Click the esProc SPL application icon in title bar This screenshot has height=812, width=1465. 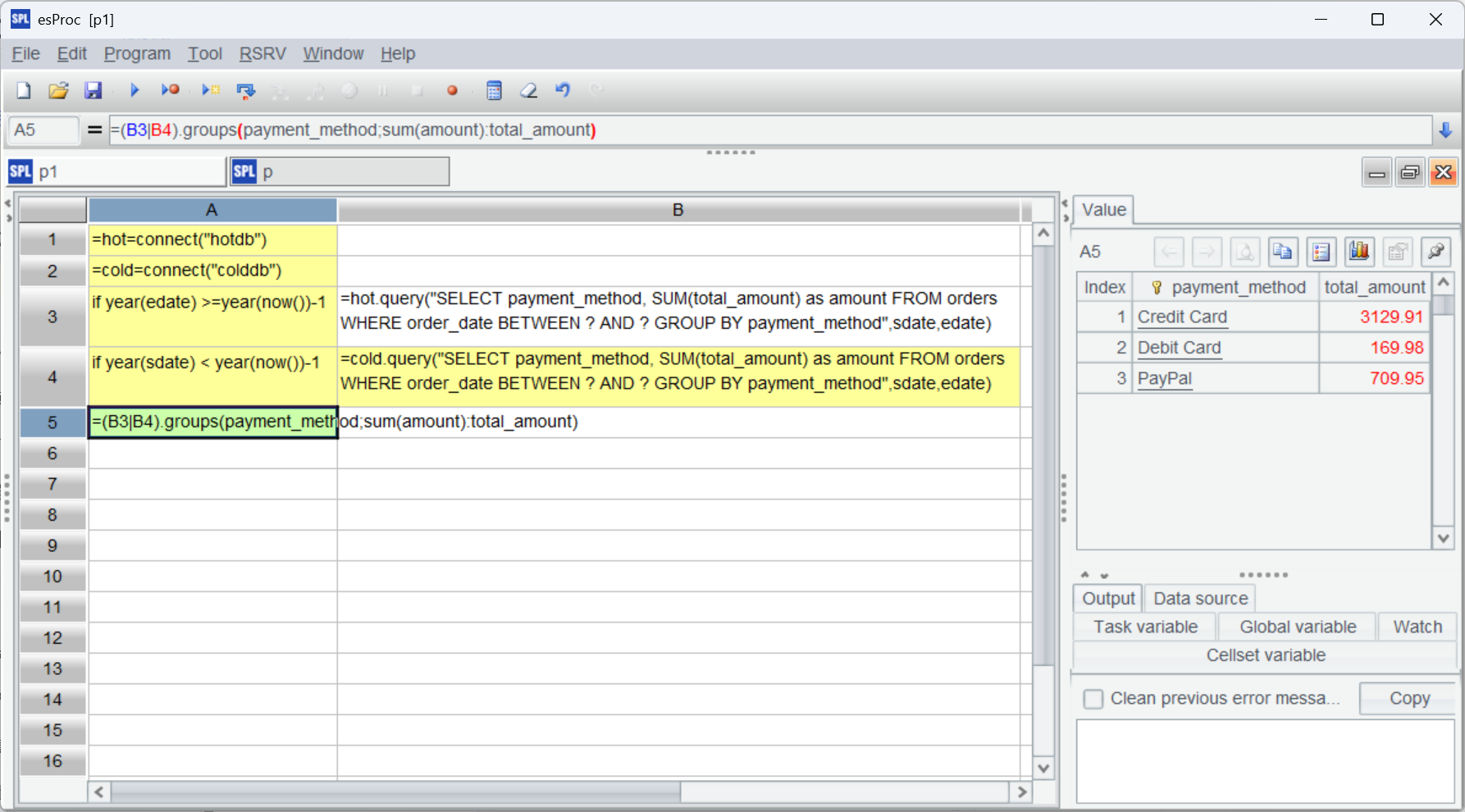click(x=21, y=19)
